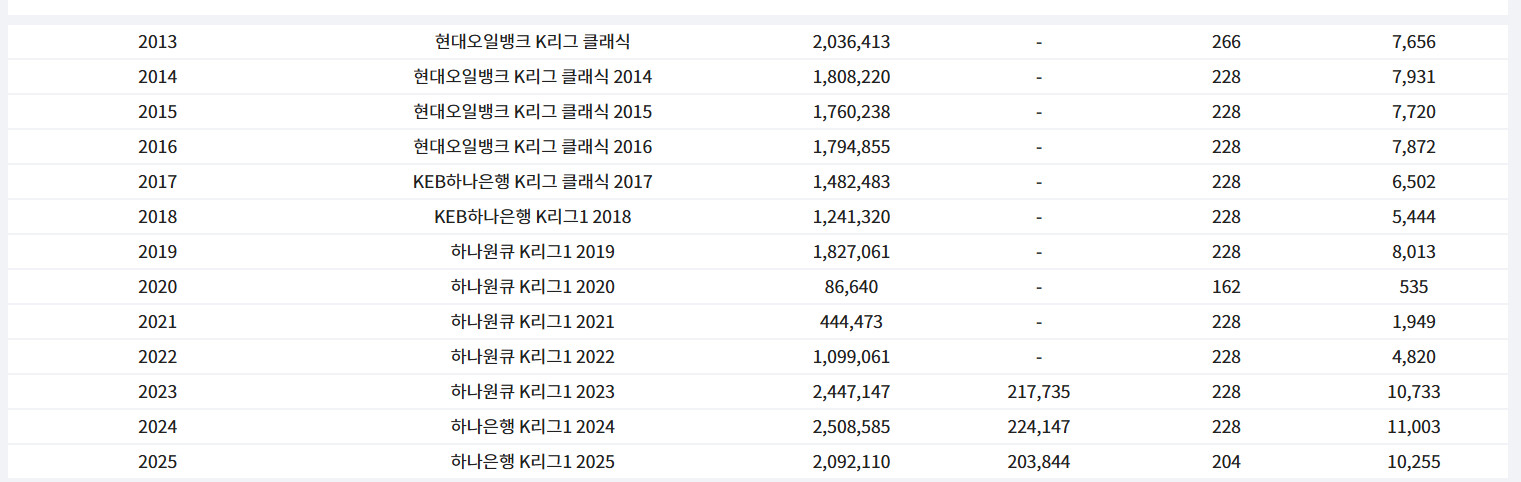Click attendance value 86,640
Viewport: 1521px width, 482px height.
click(x=851, y=287)
